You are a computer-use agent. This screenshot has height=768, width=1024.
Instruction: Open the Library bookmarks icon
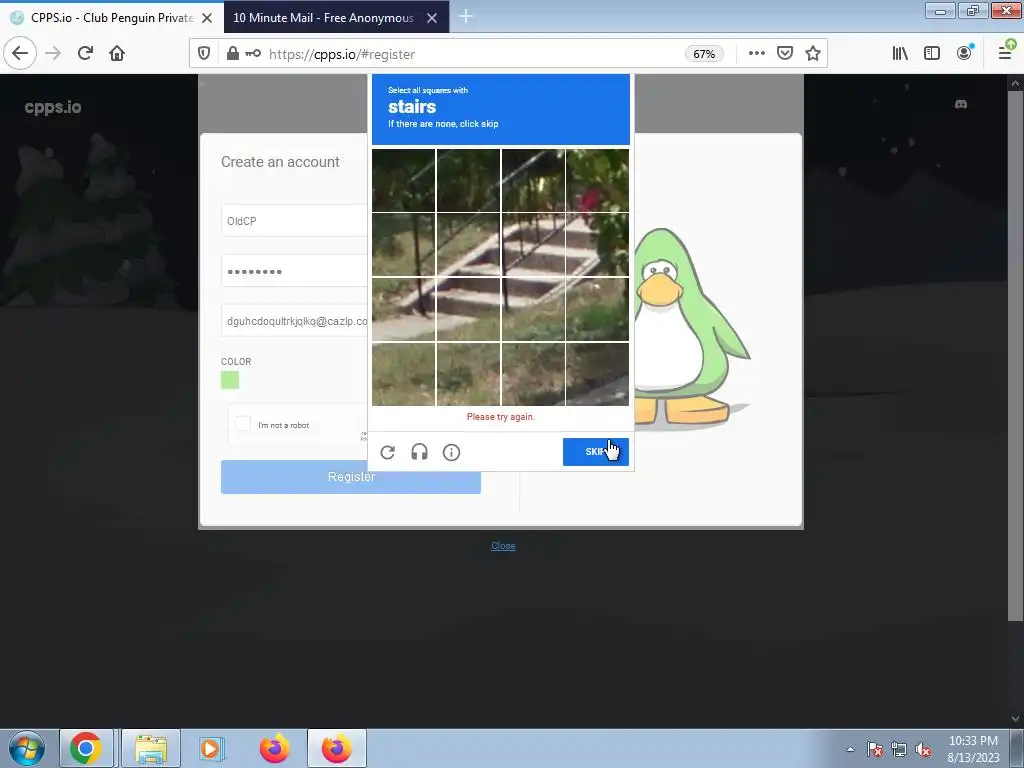pyautogui.click(x=900, y=54)
